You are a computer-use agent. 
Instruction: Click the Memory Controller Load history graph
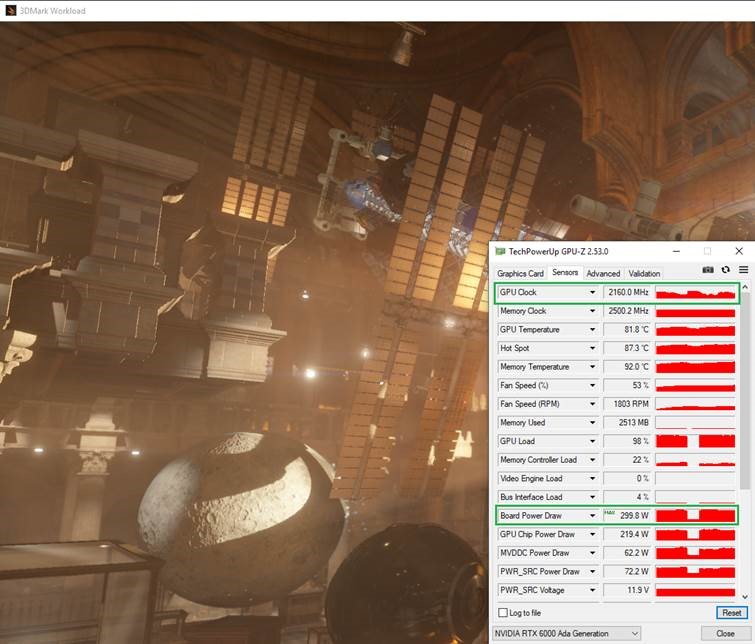(x=695, y=460)
